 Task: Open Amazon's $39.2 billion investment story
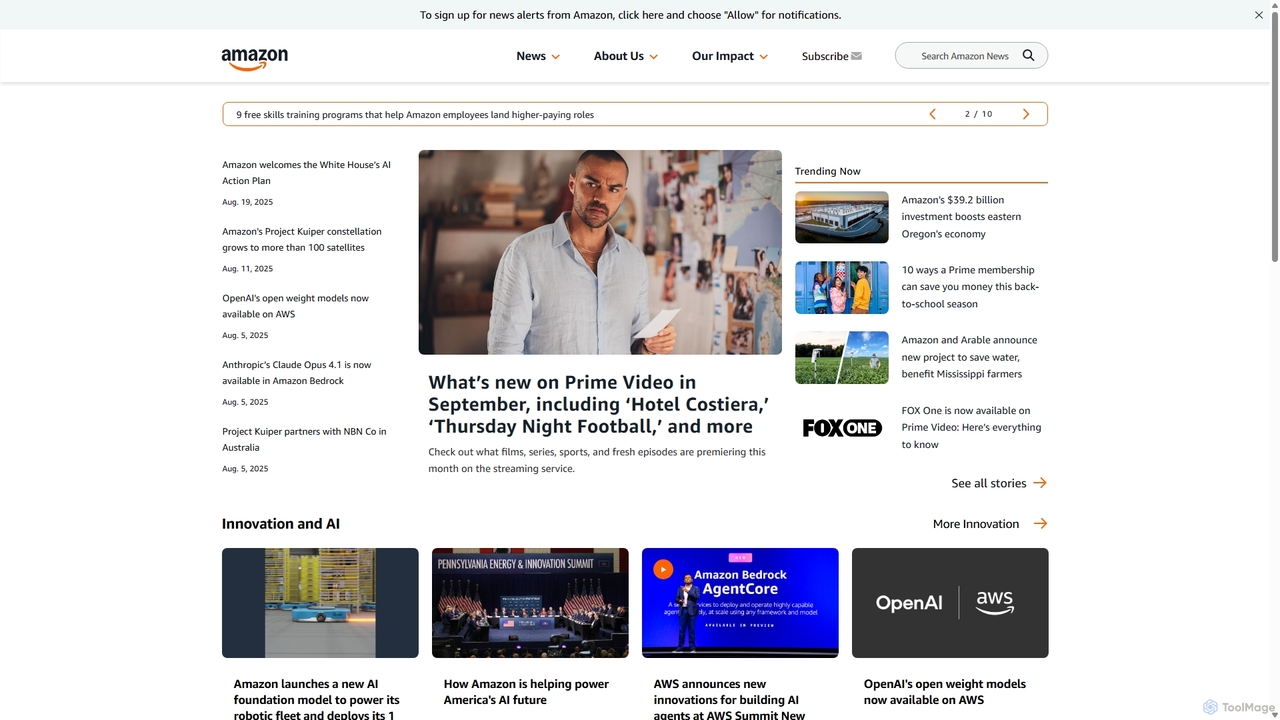(x=961, y=217)
